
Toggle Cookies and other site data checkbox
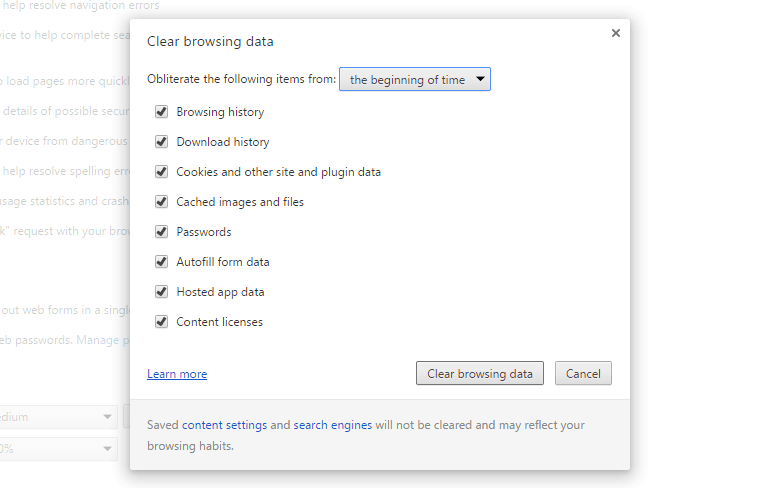161,172
